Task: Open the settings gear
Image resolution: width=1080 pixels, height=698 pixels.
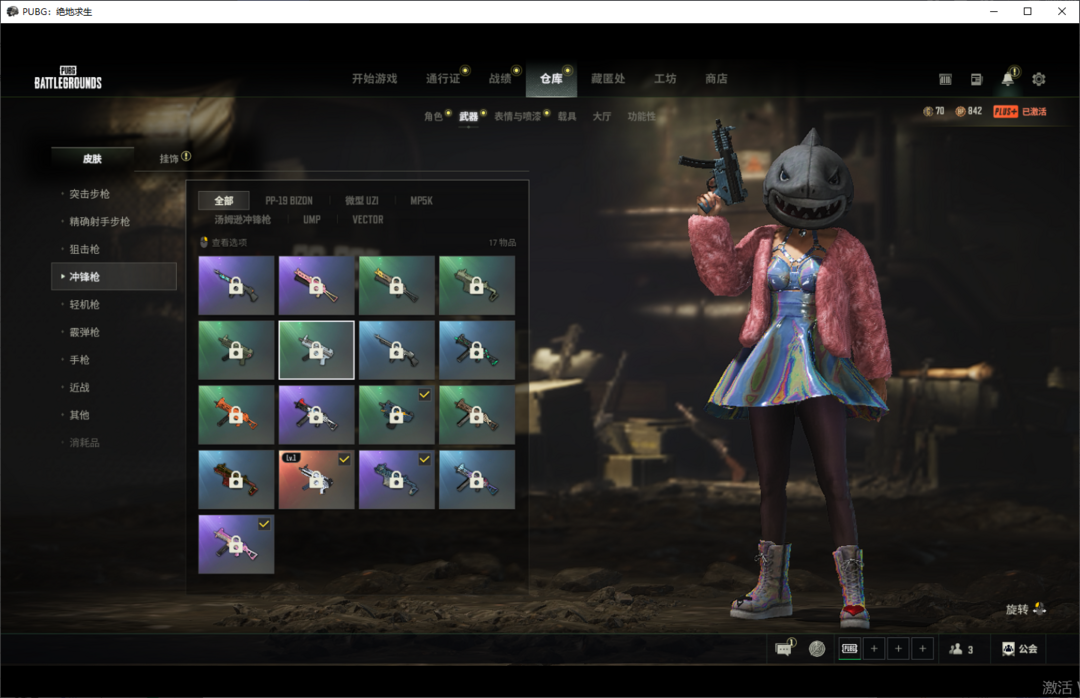Action: pyautogui.click(x=1039, y=79)
